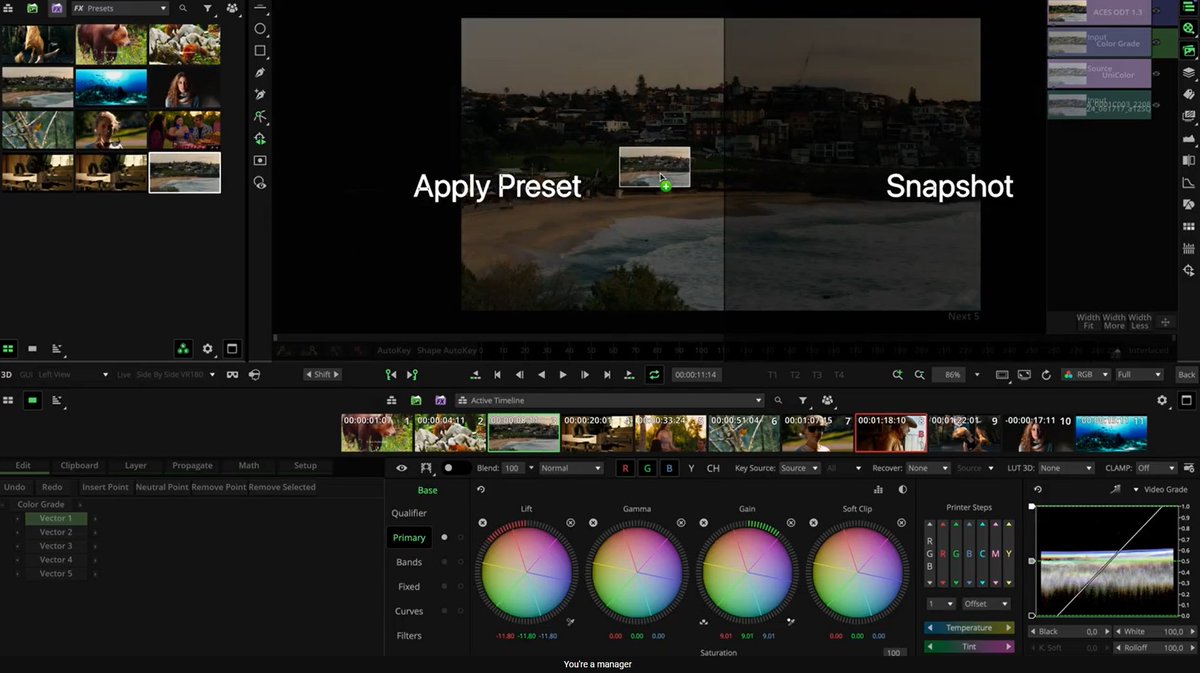Switch to the Curves tab
1200x673 pixels.
(x=409, y=611)
